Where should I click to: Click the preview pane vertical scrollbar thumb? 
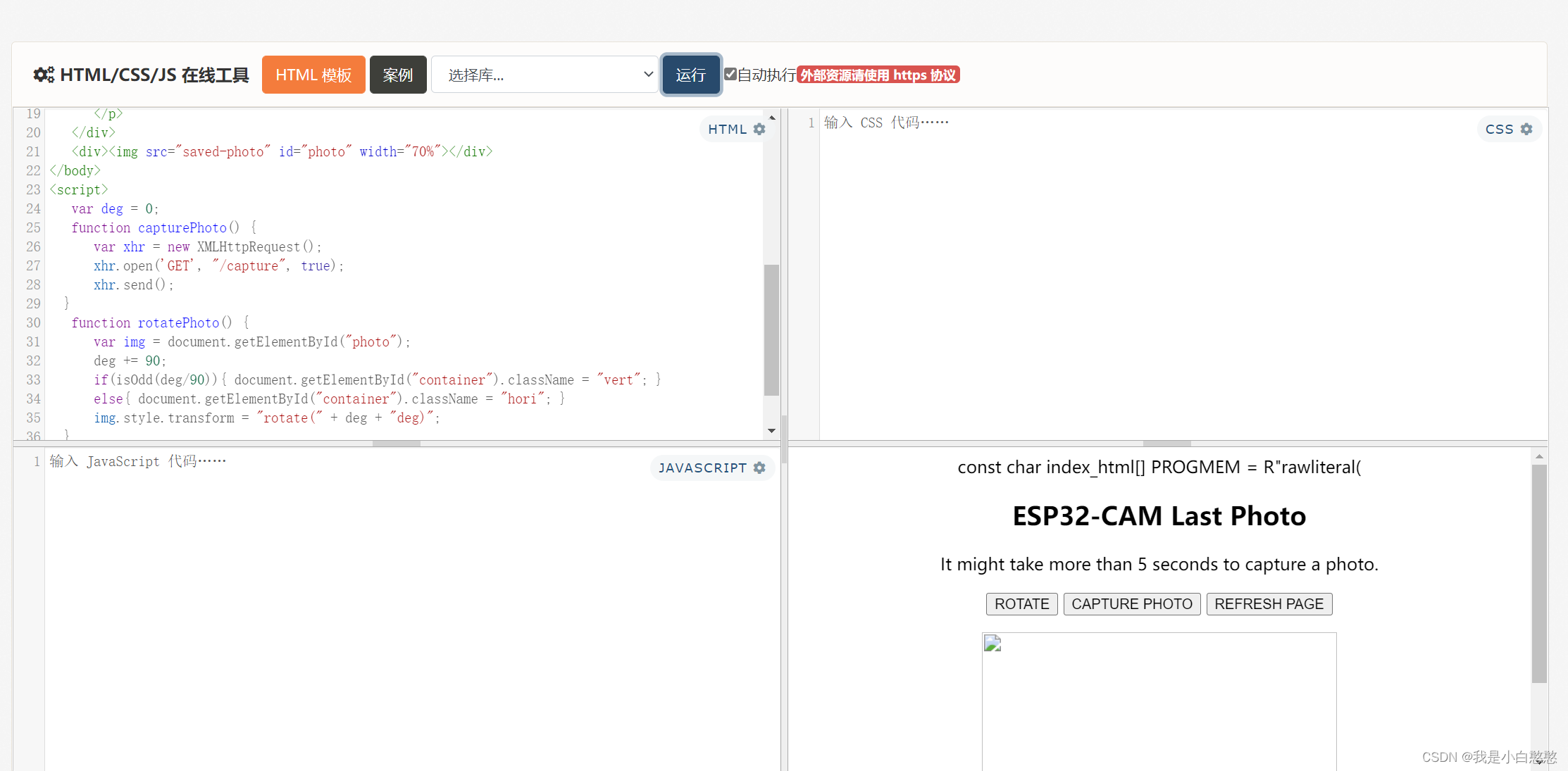click(1539, 574)
